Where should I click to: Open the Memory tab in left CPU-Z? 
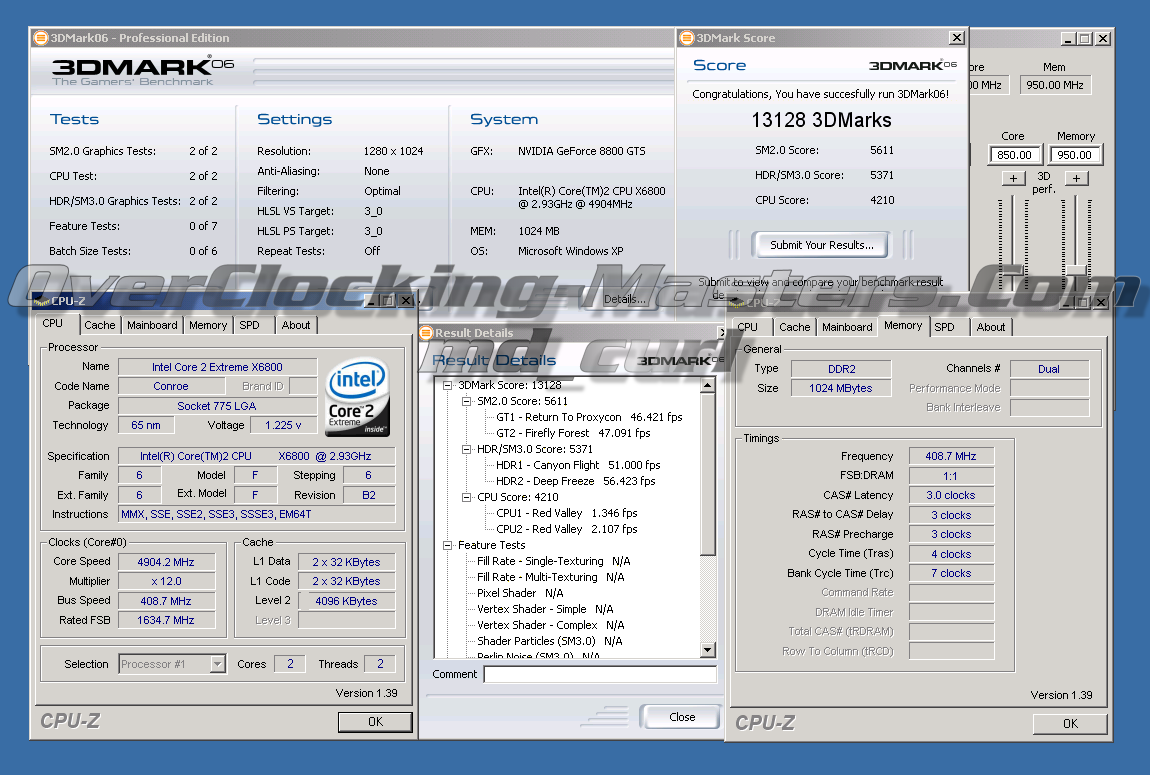point(208,326)
